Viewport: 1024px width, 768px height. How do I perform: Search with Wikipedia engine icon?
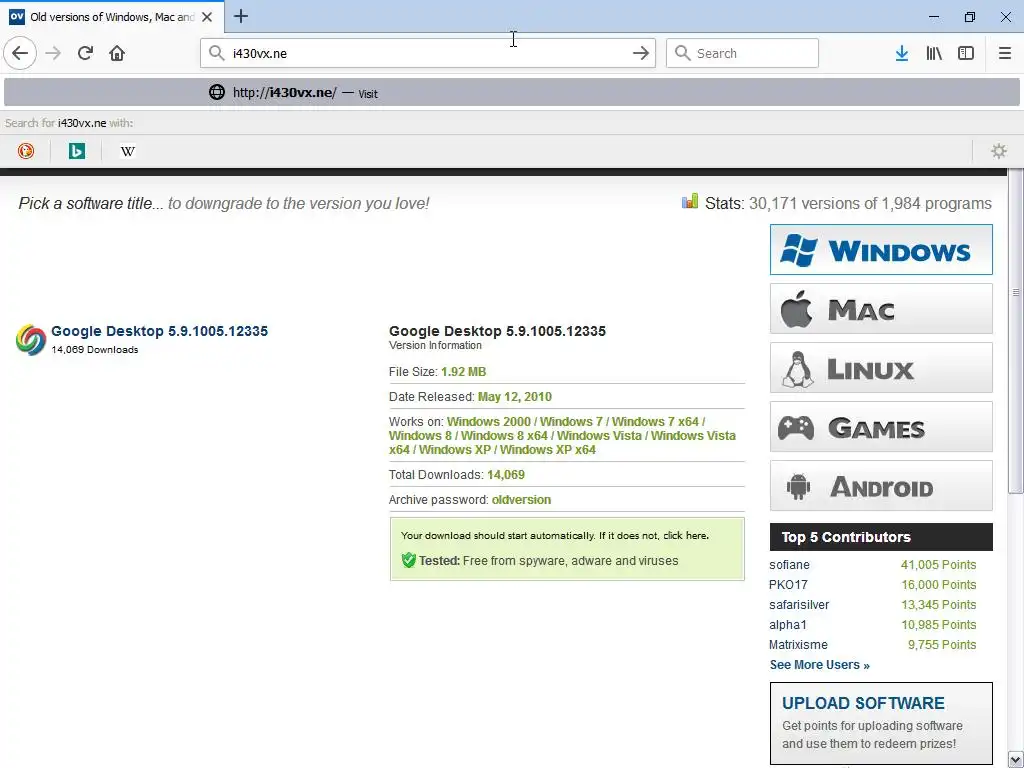(x=128, y=152)
